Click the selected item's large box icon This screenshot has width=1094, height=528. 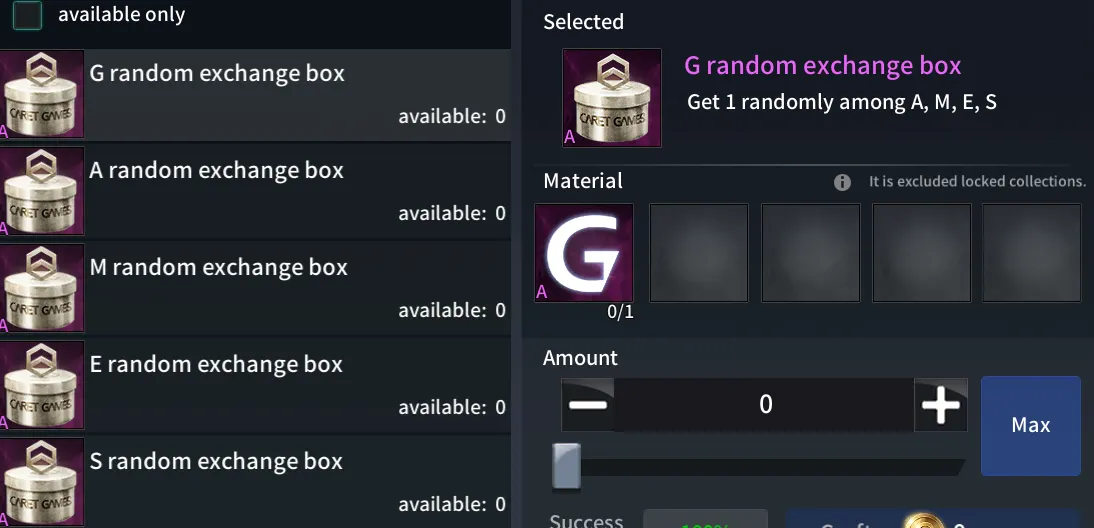(x=612, y=98)
